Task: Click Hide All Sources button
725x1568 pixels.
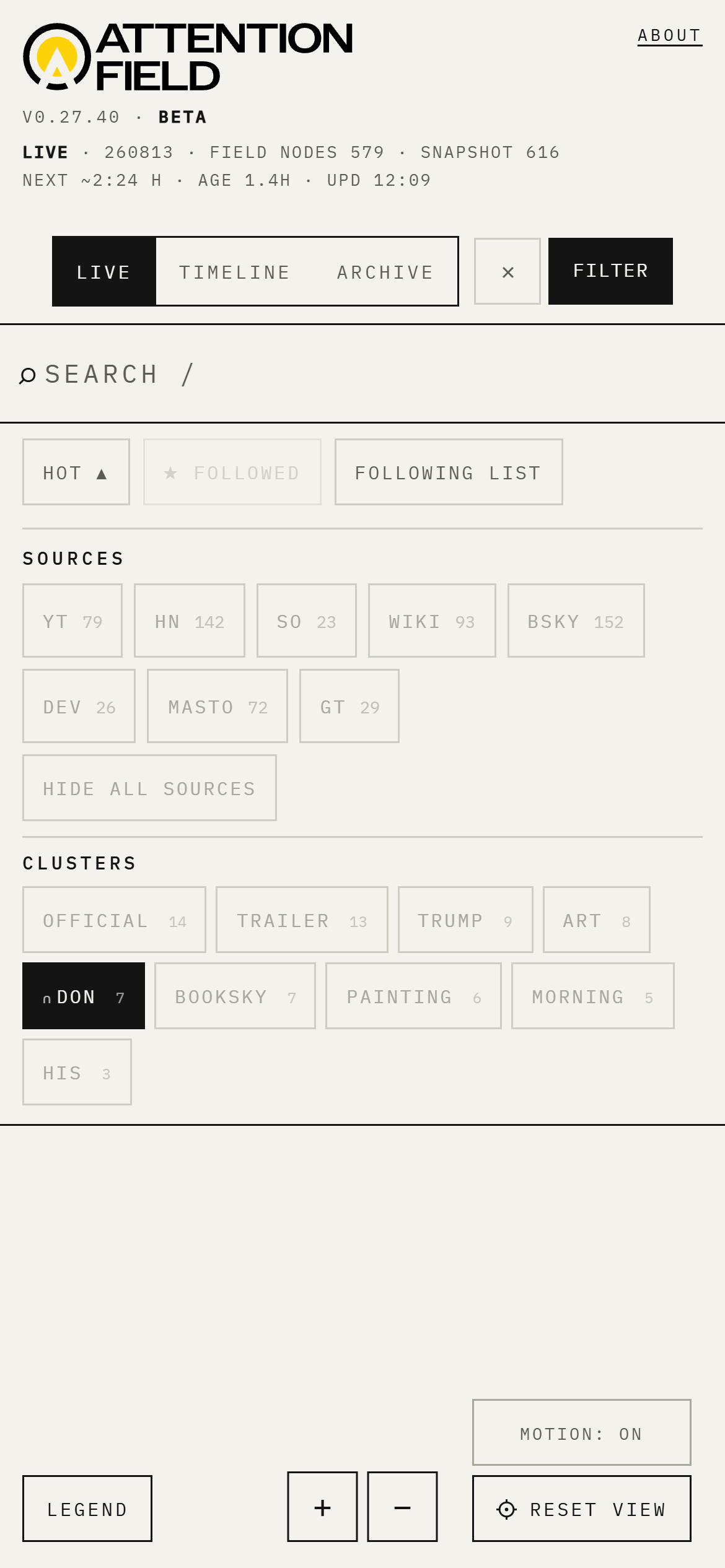Action: (149, 788)
